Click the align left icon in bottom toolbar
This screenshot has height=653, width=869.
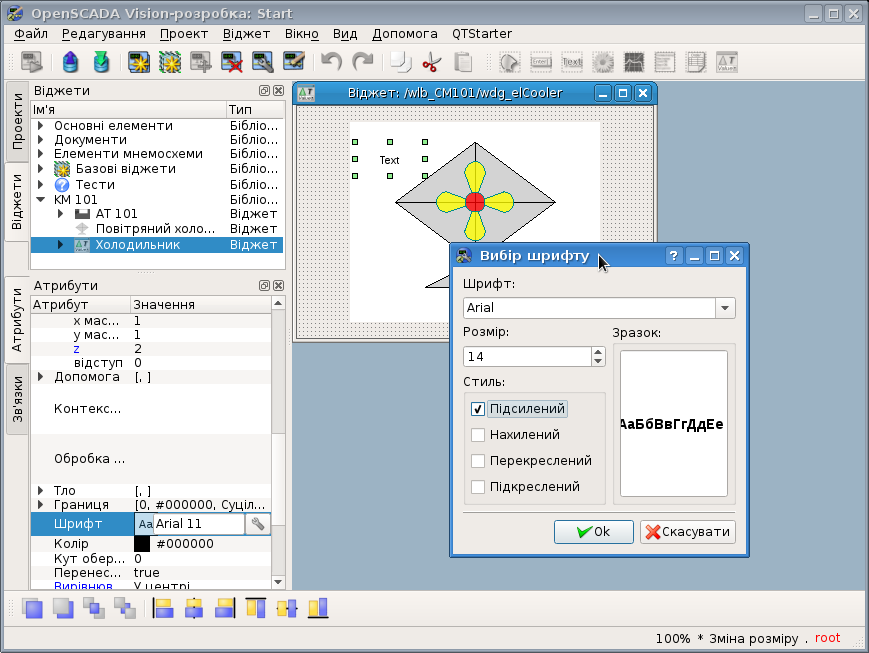[x=163, y=607]
